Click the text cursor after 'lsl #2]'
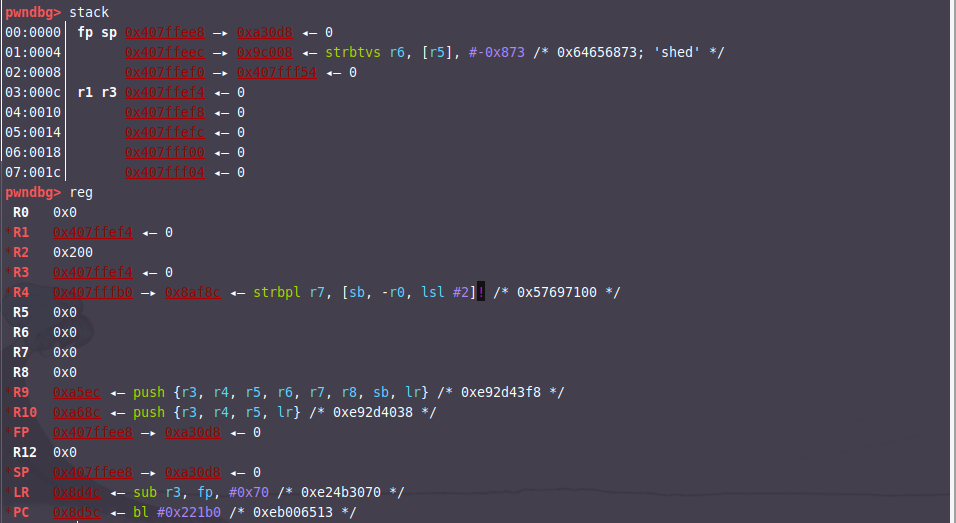This screenshot has height=523, width=956. (x=481, y=292)
